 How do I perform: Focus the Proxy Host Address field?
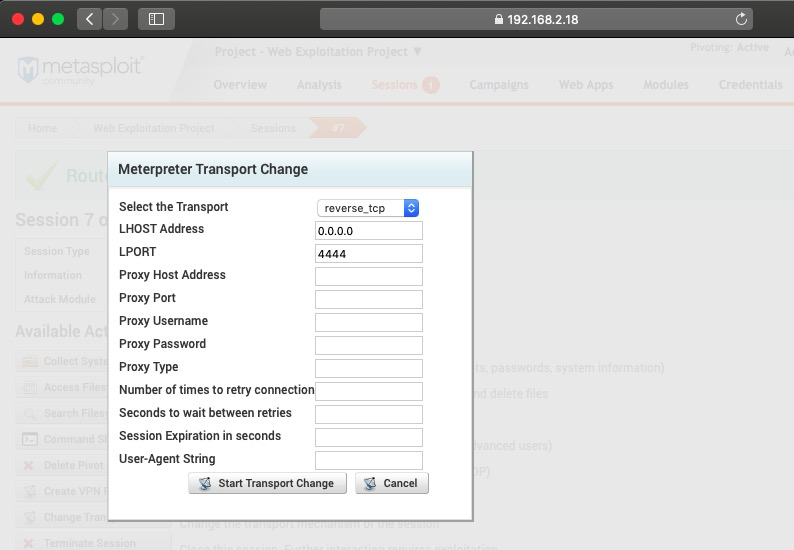(369, 277)
